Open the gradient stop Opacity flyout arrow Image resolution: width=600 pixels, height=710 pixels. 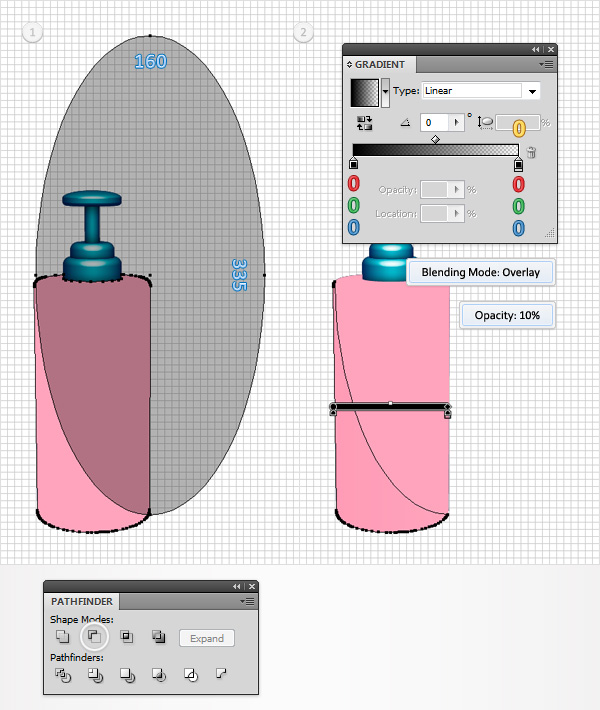(x=456, y=189)
